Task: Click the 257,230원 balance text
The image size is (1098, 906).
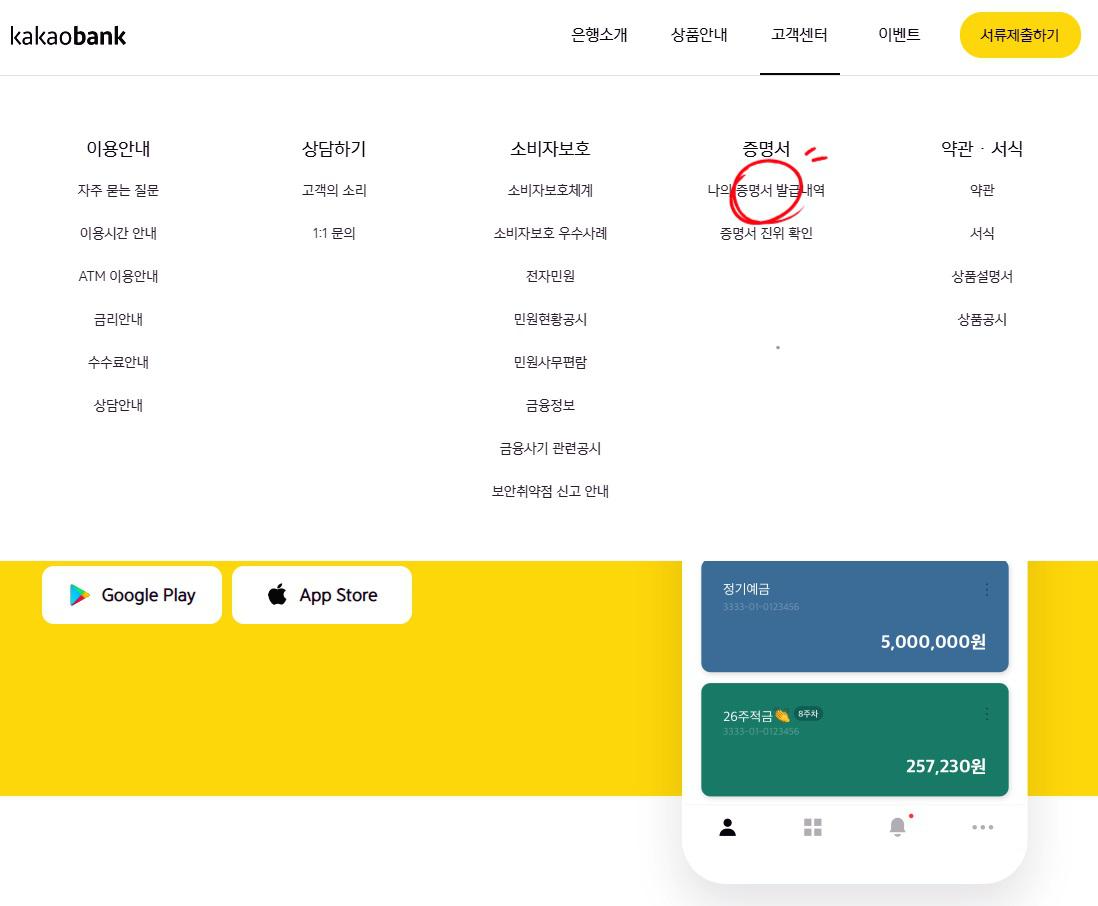Action: click(x=945, y=766)
